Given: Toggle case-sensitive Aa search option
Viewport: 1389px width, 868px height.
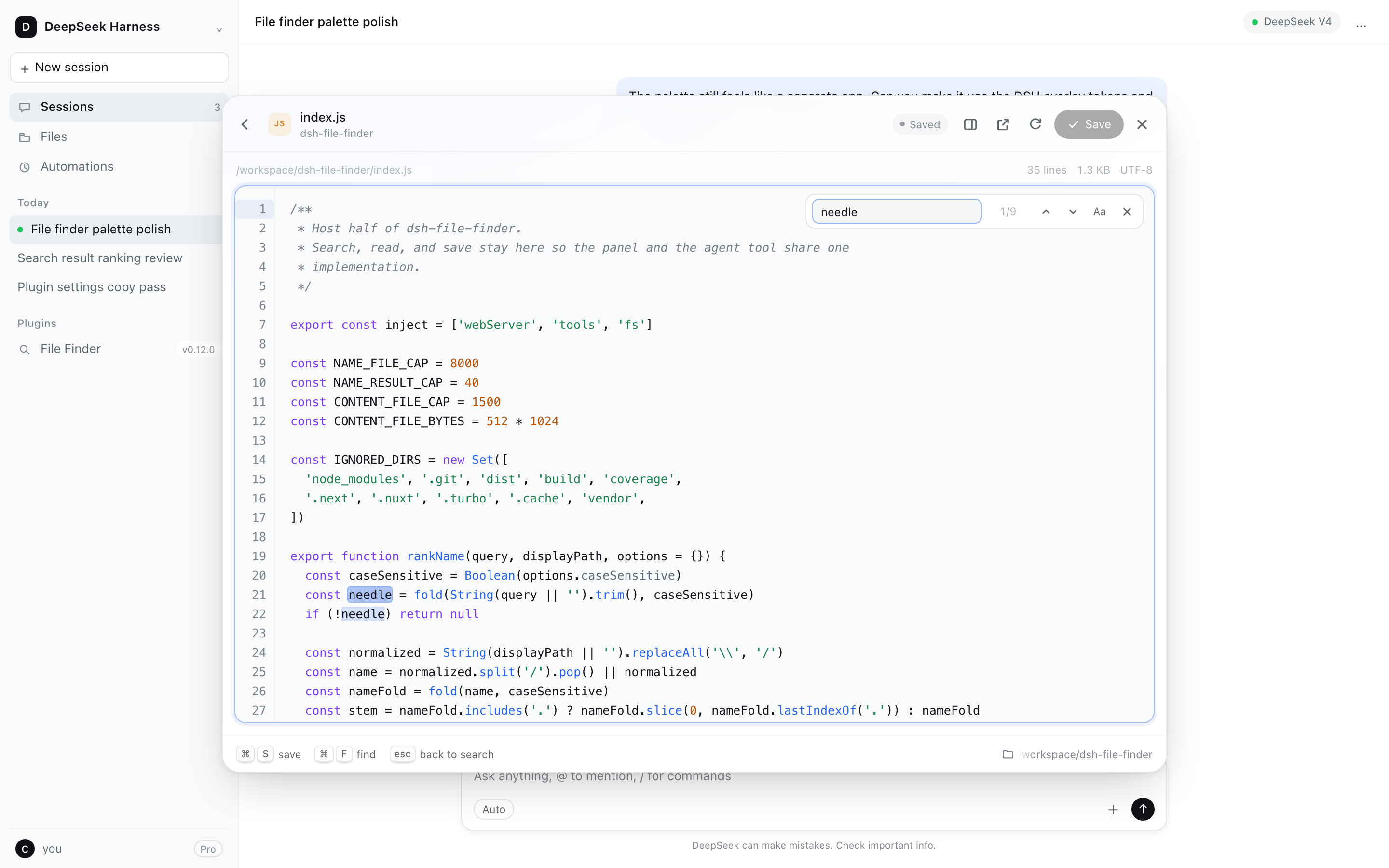Looking at the screenshot, I should tap(1099, 211).
